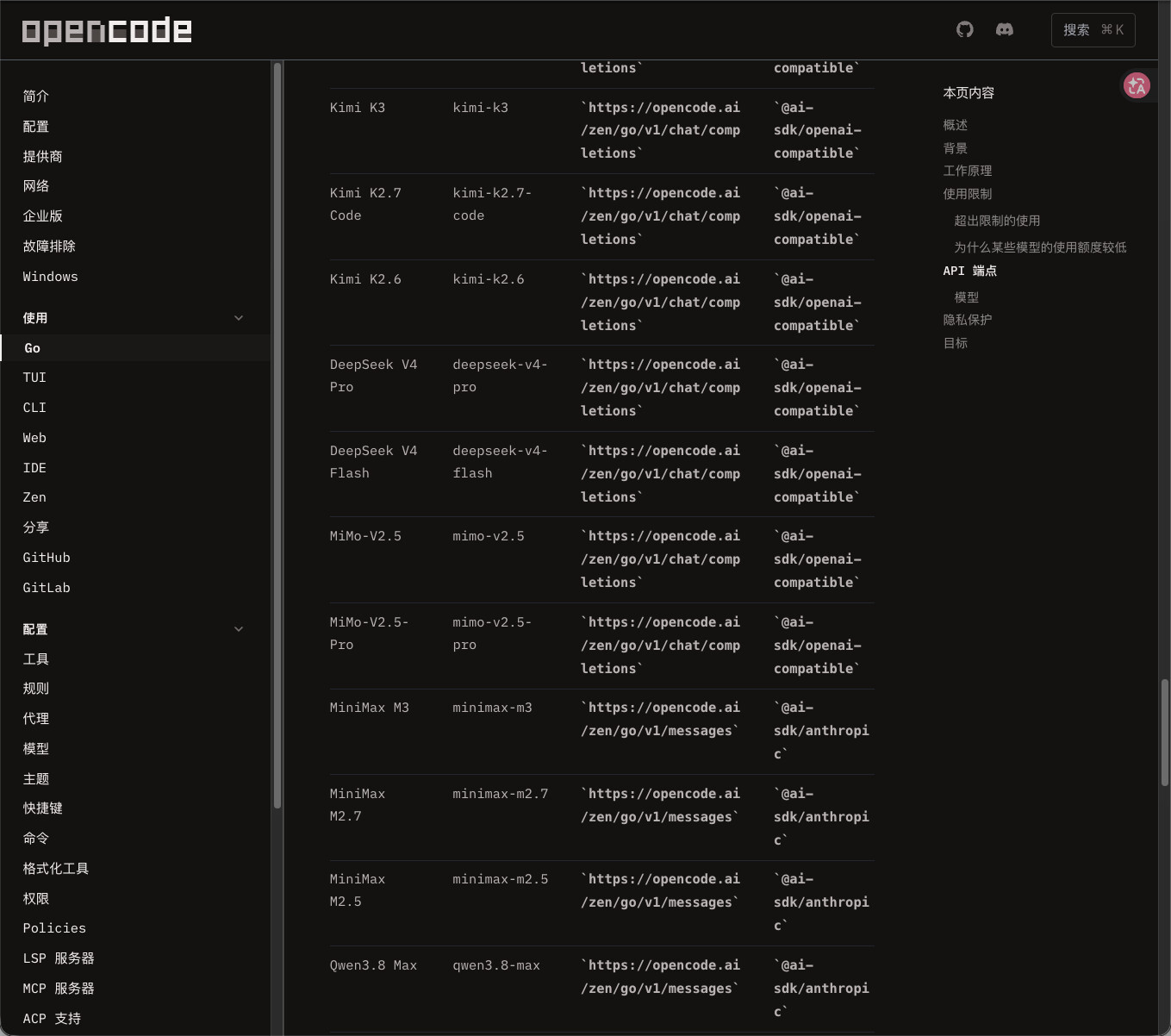
Task: Collapse the 配置 sidebar section chevron
Action: [239, 629]
